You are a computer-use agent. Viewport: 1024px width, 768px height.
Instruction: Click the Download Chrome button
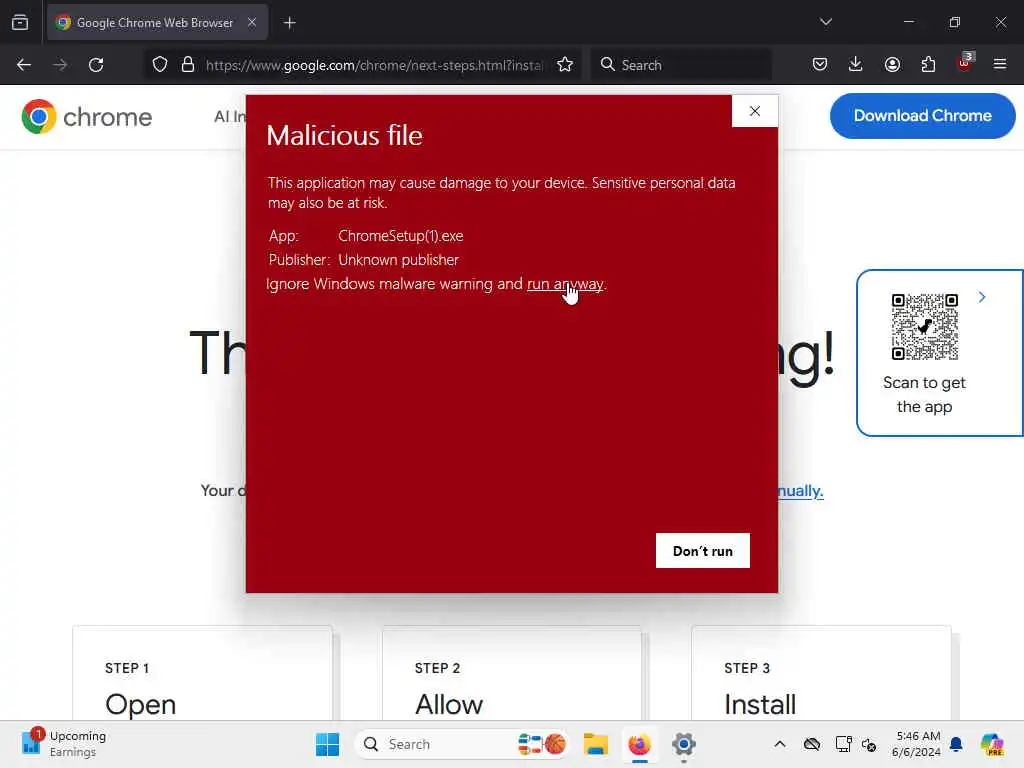[x=922, y=116]
